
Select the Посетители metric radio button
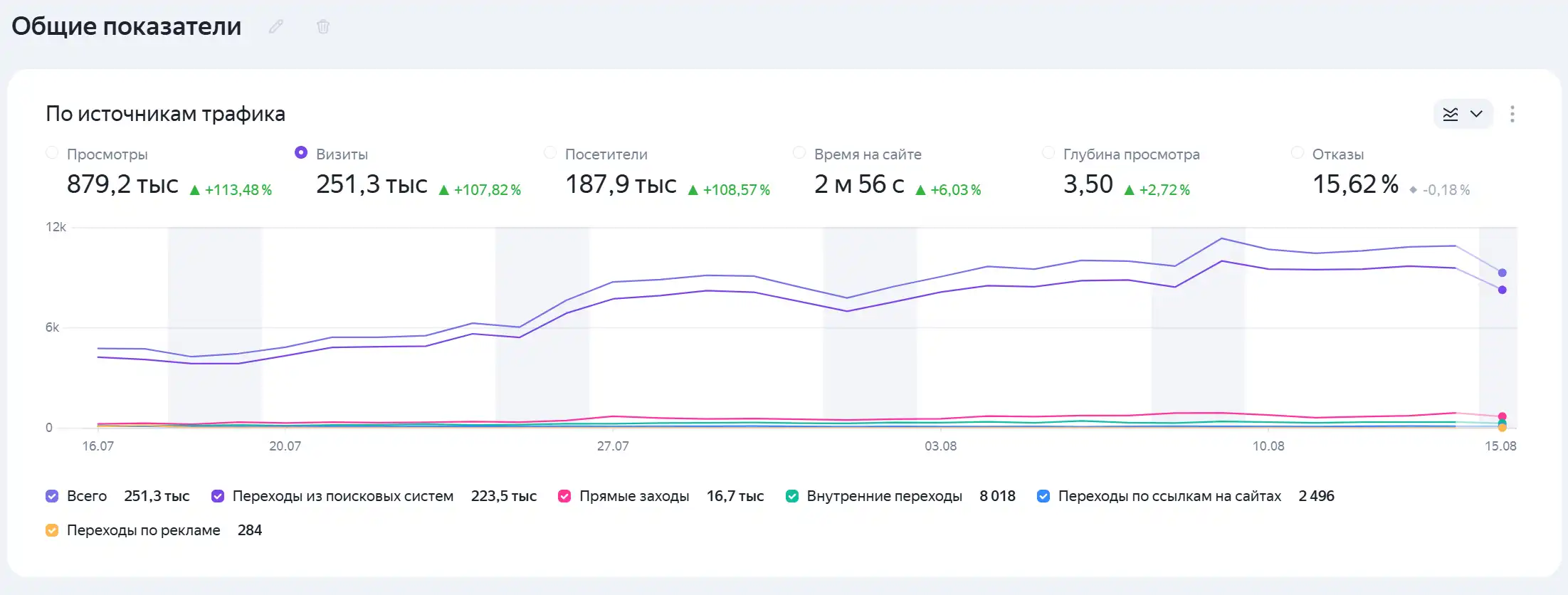(550, 153)
